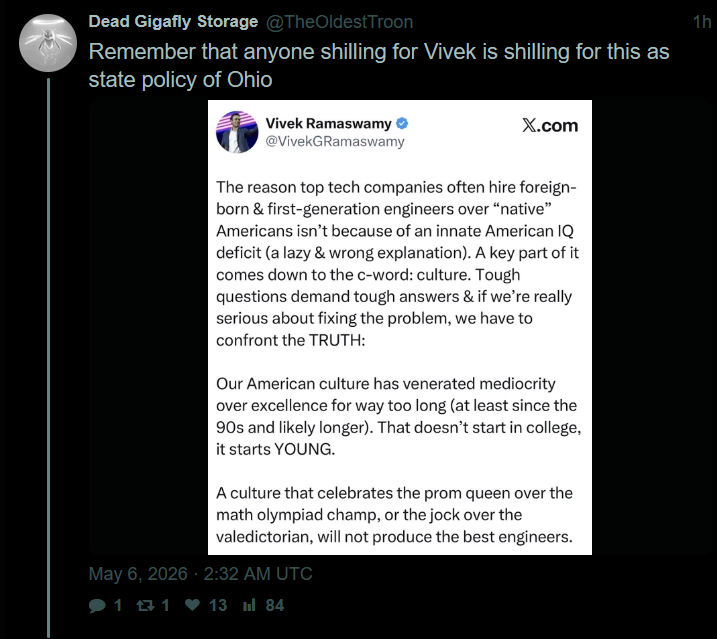The image size is (717, 639).
Task: Click the reply count of 1
Action: click(x=118, y=606)
